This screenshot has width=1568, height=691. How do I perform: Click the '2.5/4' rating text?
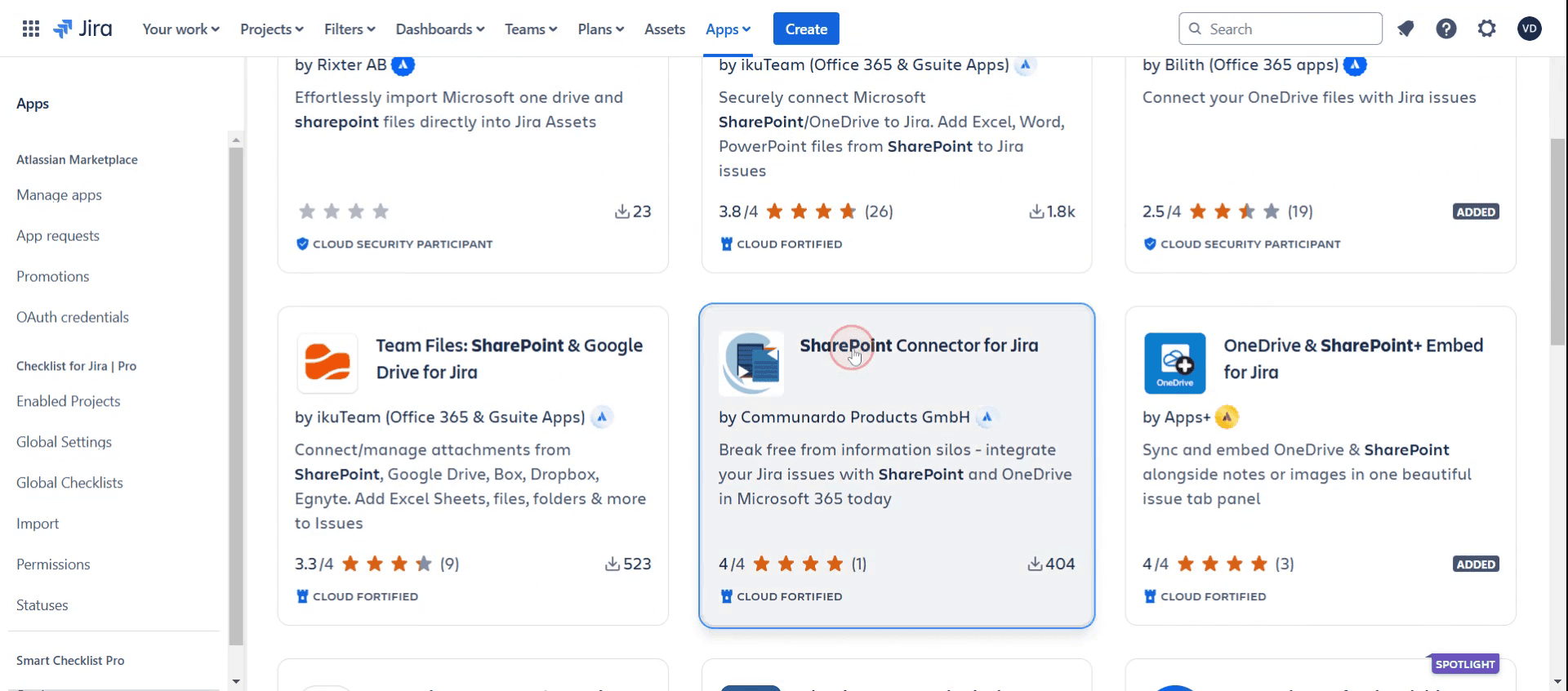tap(1161, 212)
